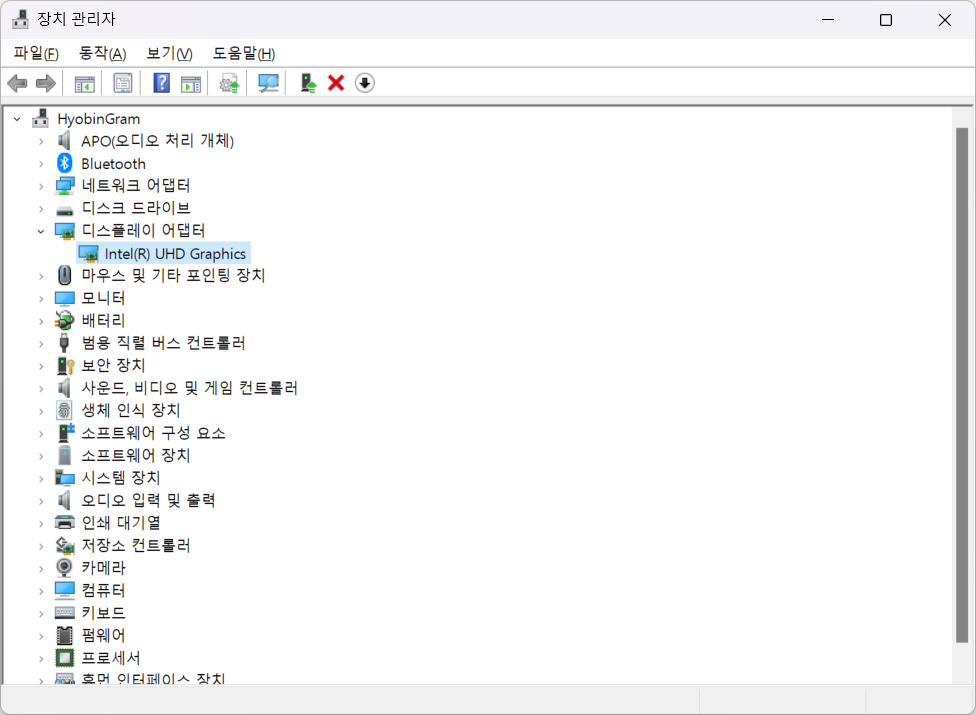Open the 동작(A) menu
Screen dimensions: 976x715
click(103, 54)
